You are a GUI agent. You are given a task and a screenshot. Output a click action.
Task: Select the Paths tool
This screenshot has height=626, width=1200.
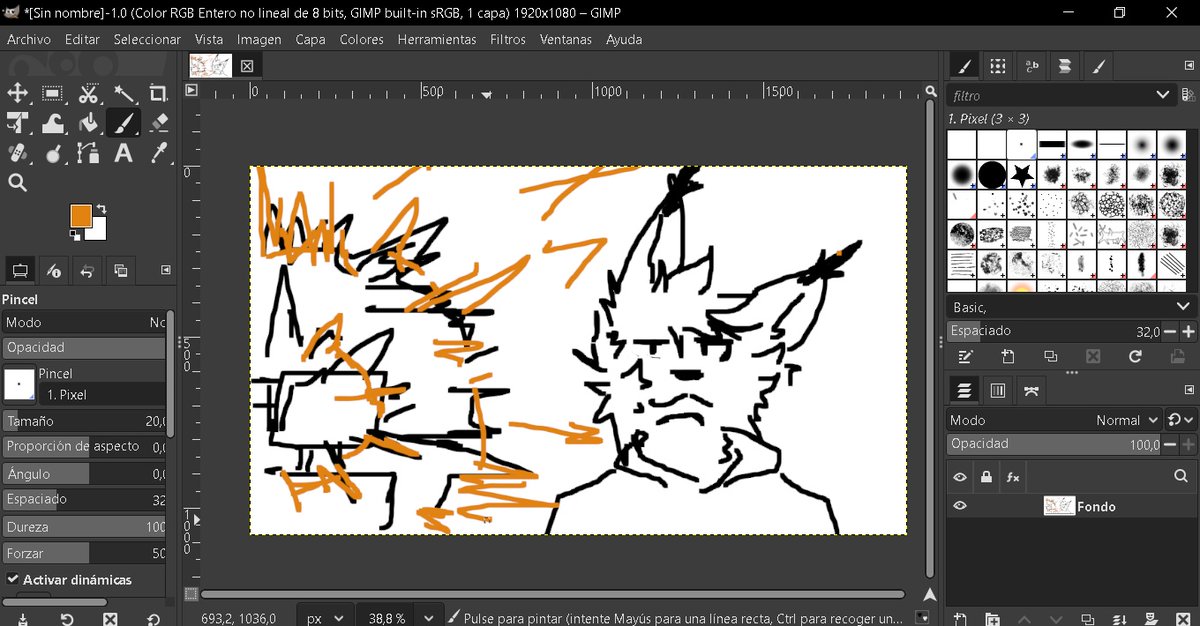point(88,153)
